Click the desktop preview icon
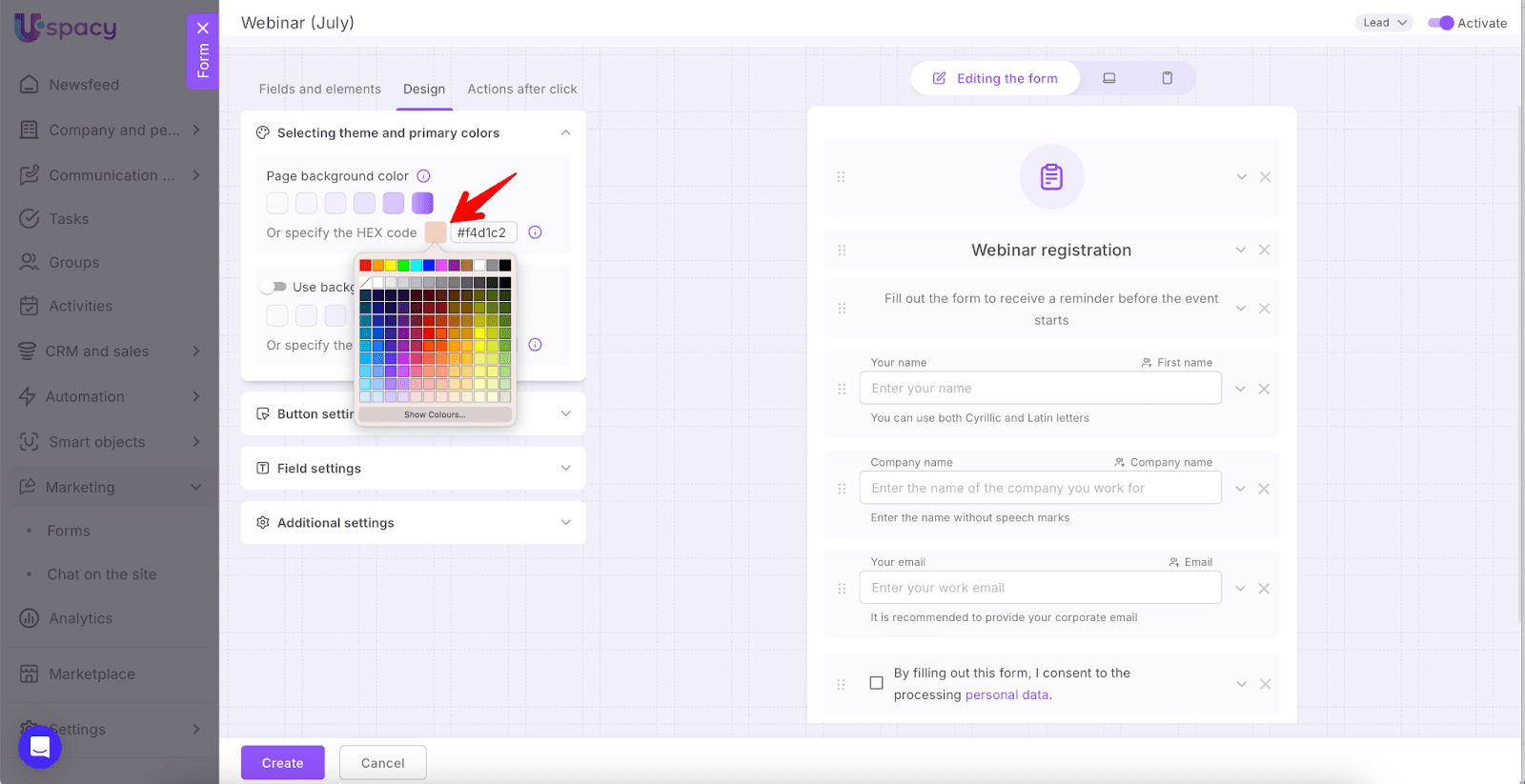 [x=1108, y=78]
